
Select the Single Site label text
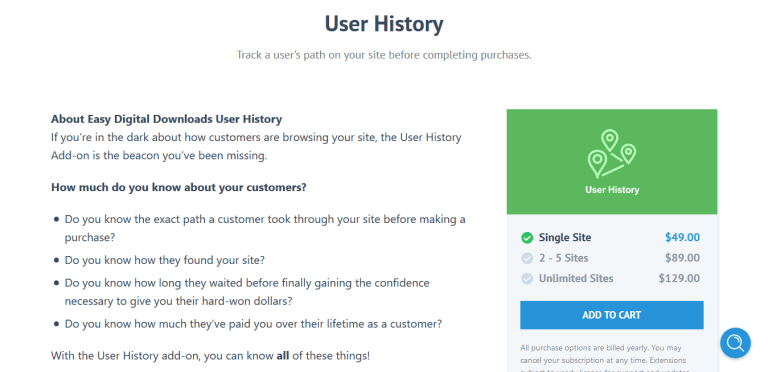coord(565,237)
